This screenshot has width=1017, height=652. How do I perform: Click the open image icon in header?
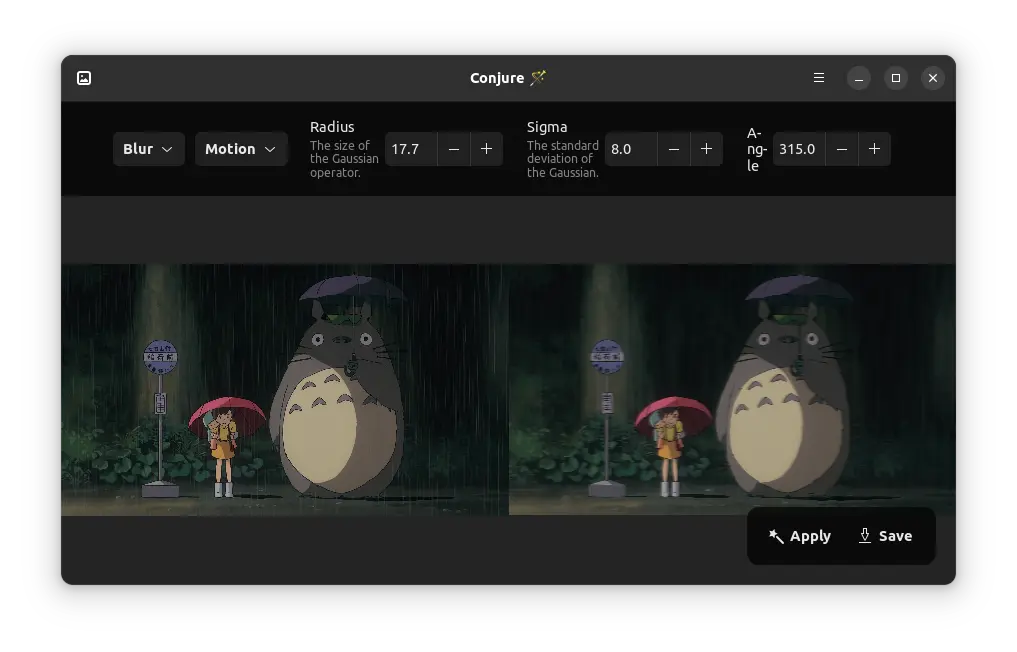click(84, 78)
